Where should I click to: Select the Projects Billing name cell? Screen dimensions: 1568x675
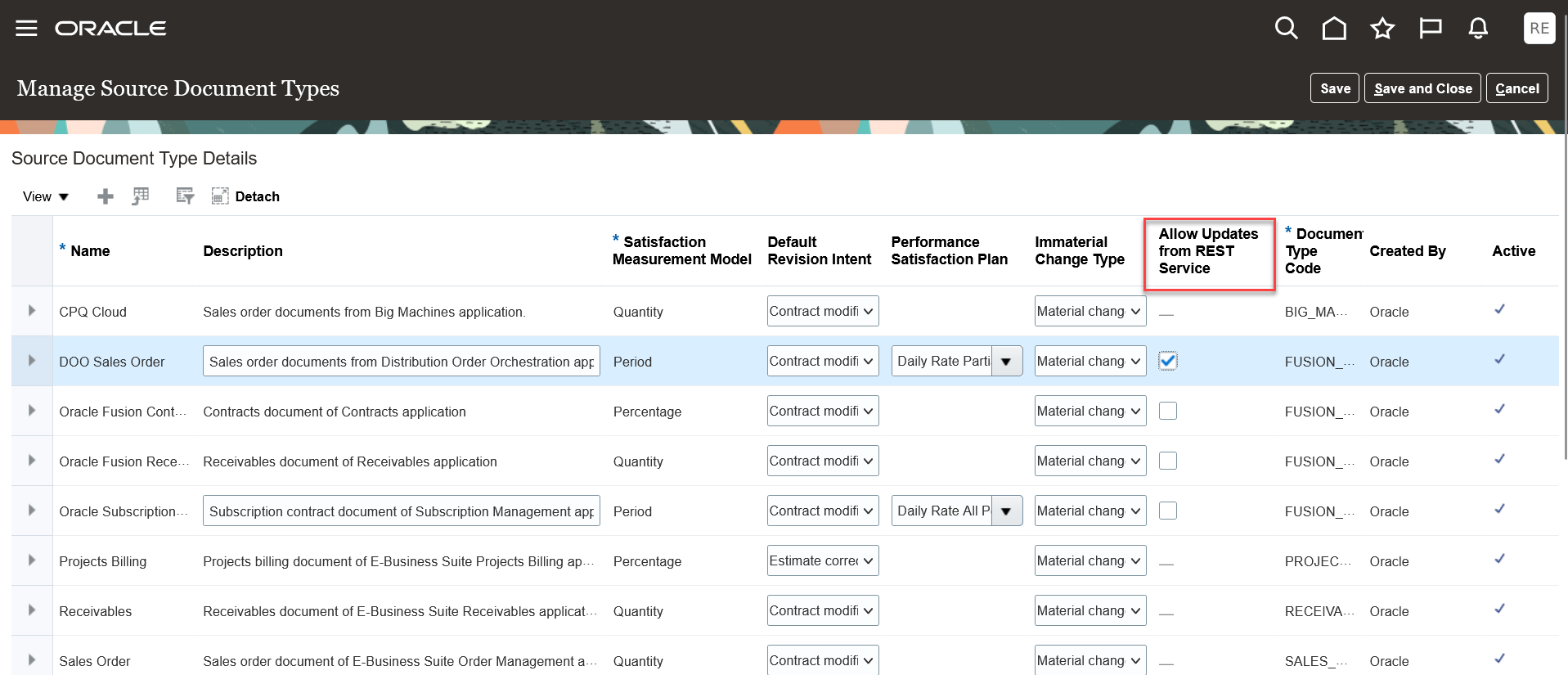click(102, 561)
